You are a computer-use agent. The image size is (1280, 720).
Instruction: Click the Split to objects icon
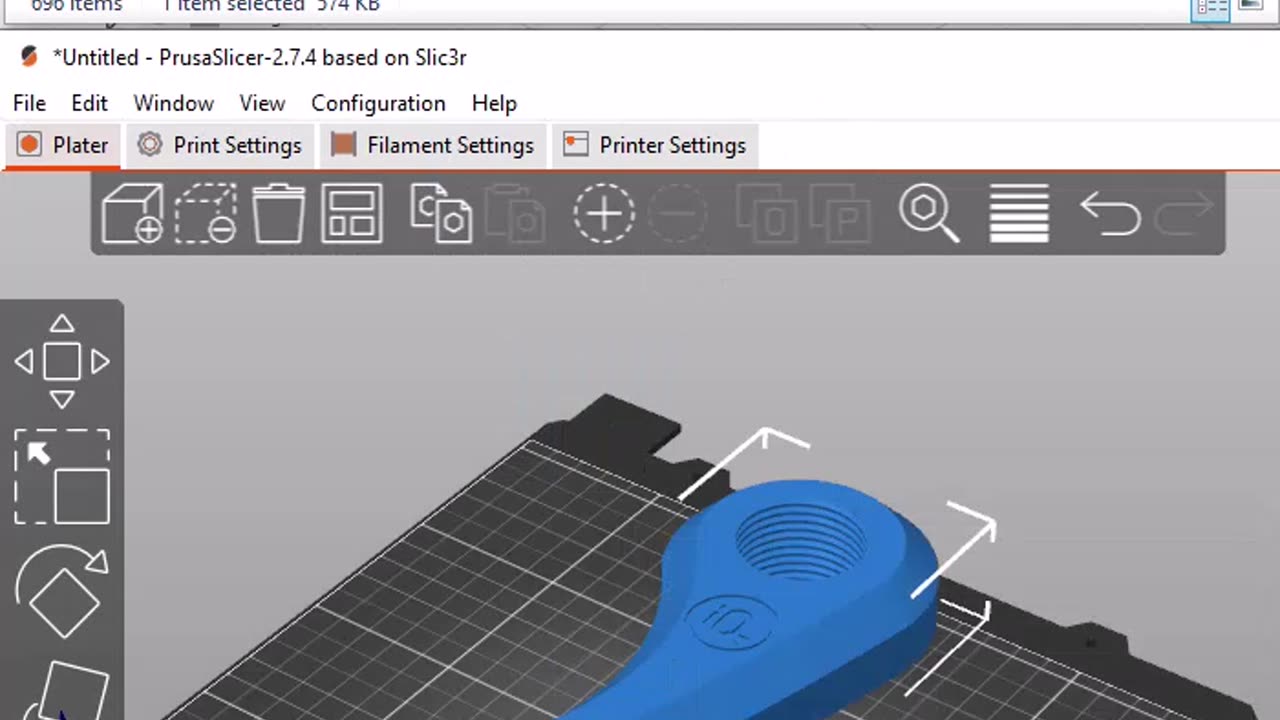click(766, 213)
